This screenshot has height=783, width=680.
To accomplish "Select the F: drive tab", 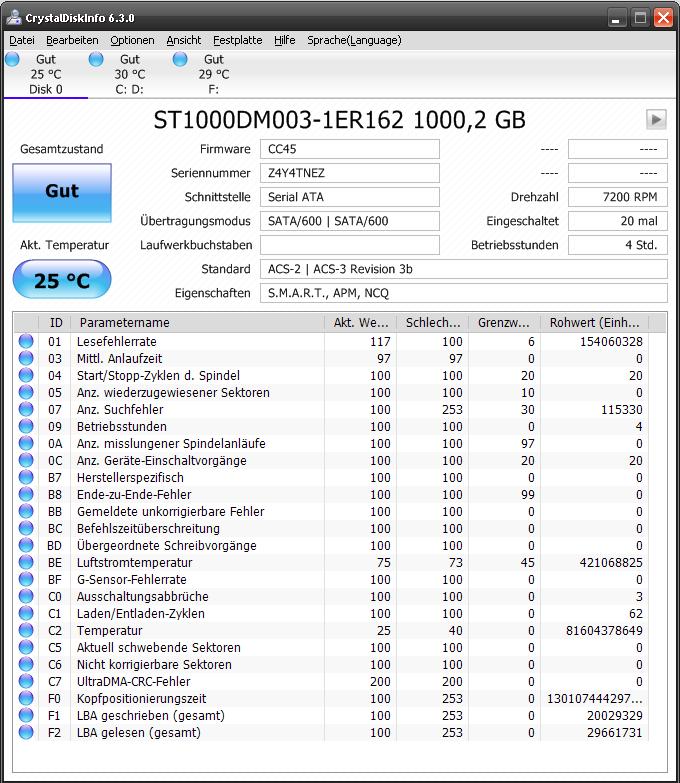I will pos(213,74).
